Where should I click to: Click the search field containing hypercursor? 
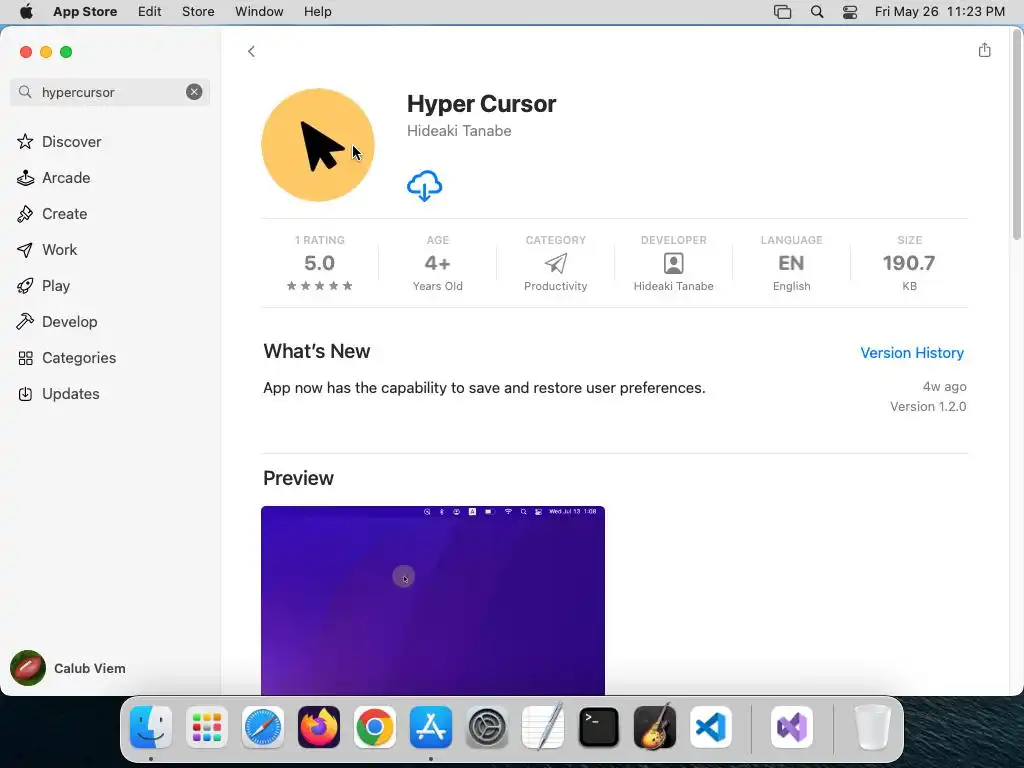tap(110, 92)
